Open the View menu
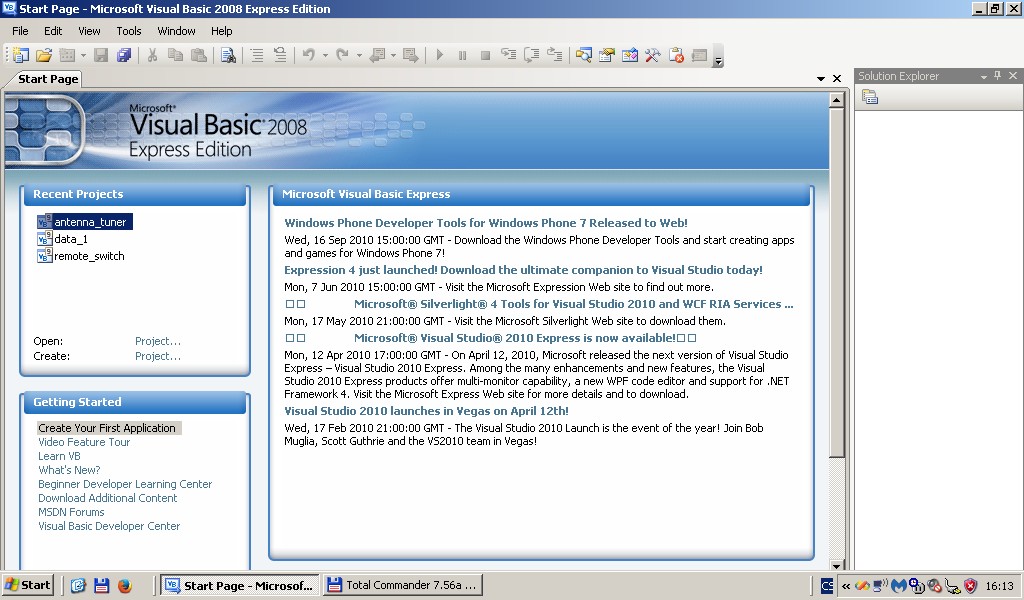Image resolution: width=1024 pixels, height=600 pixels. click(x=89, y=31)
